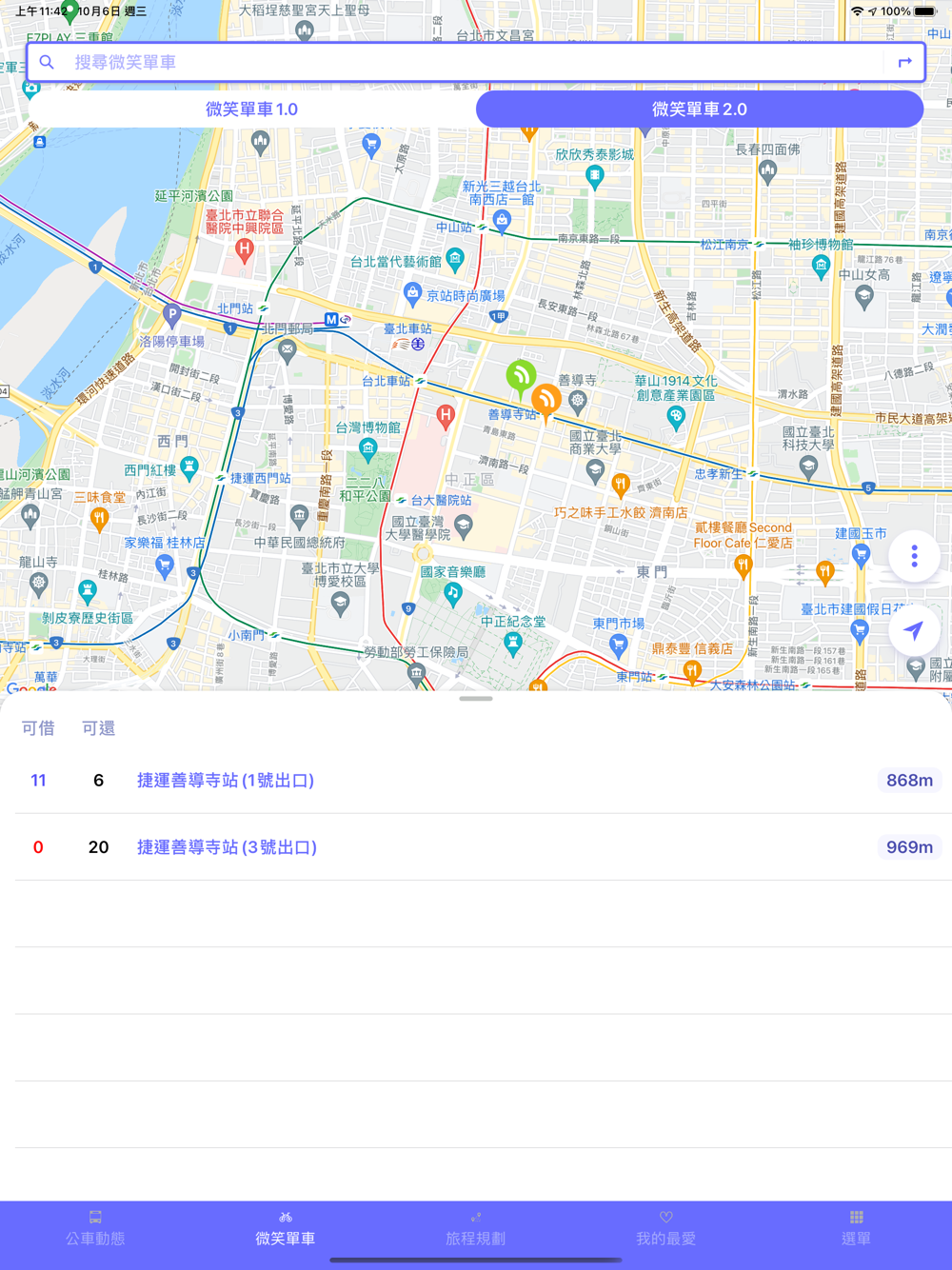Tap the 欣欣秀泰影城 cinema icon
Image resolution: width=952 pixels, height=1270 pixels.
pyautogui.click(x=595, y=175)
